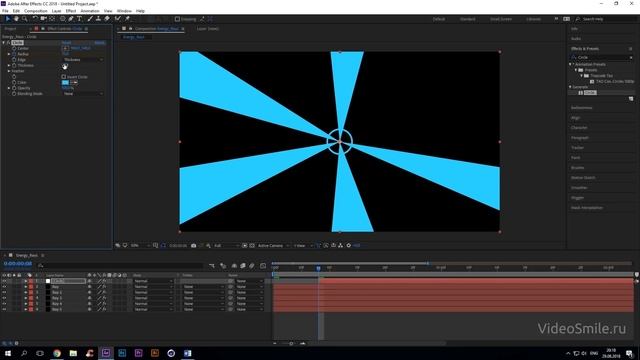640x360 pixels.
Task: Open the Windows Start menu
Action: coord(8,353)
